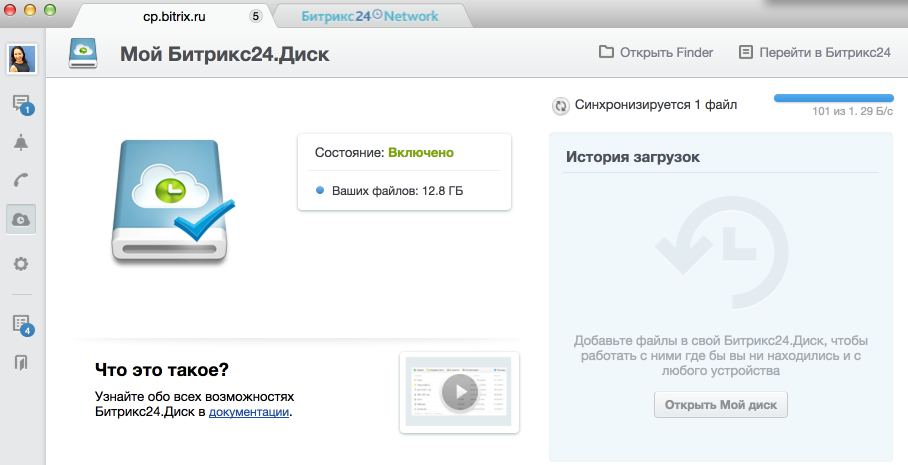Click the Открыть Мой диск button
Viewport: 908px width, 465px height.
click(x=720, y=405)
